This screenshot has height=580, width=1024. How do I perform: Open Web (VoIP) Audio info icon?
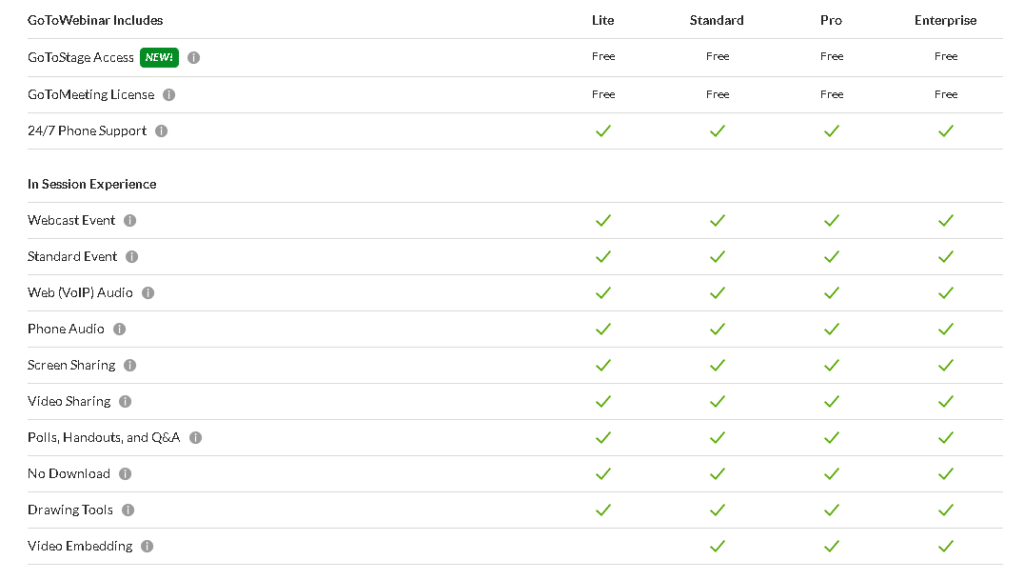[x=148, y=293]
